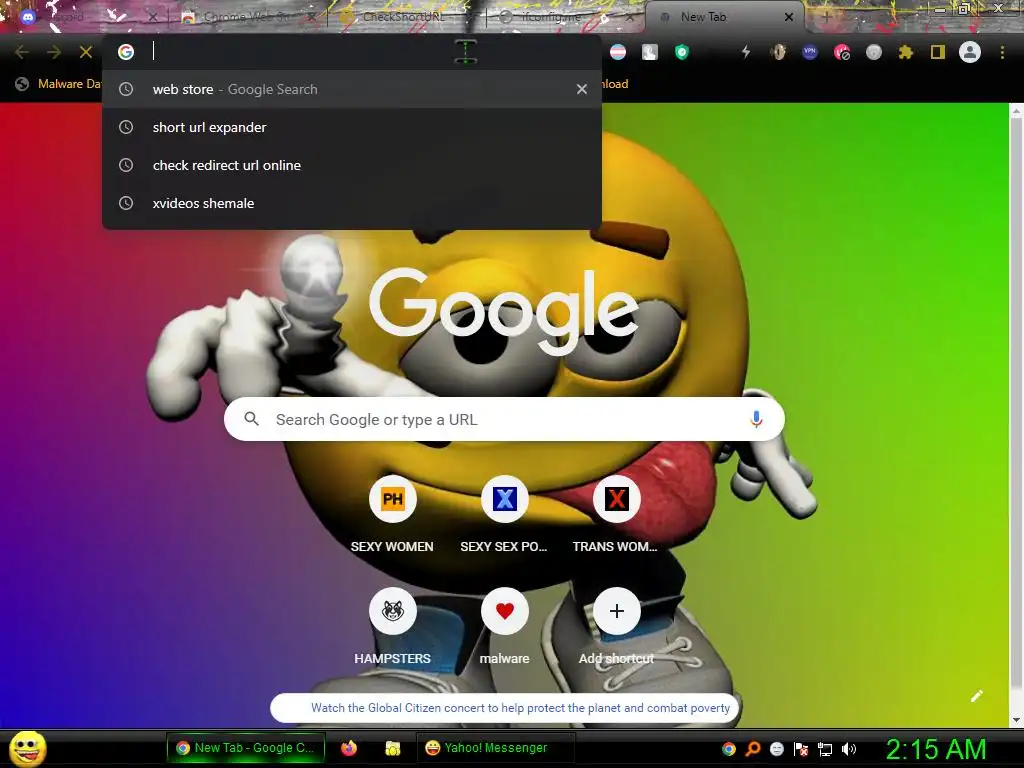
Task: Open the SEXY SEX PO... shortcut tile
Action: click(x=504, y=515)
